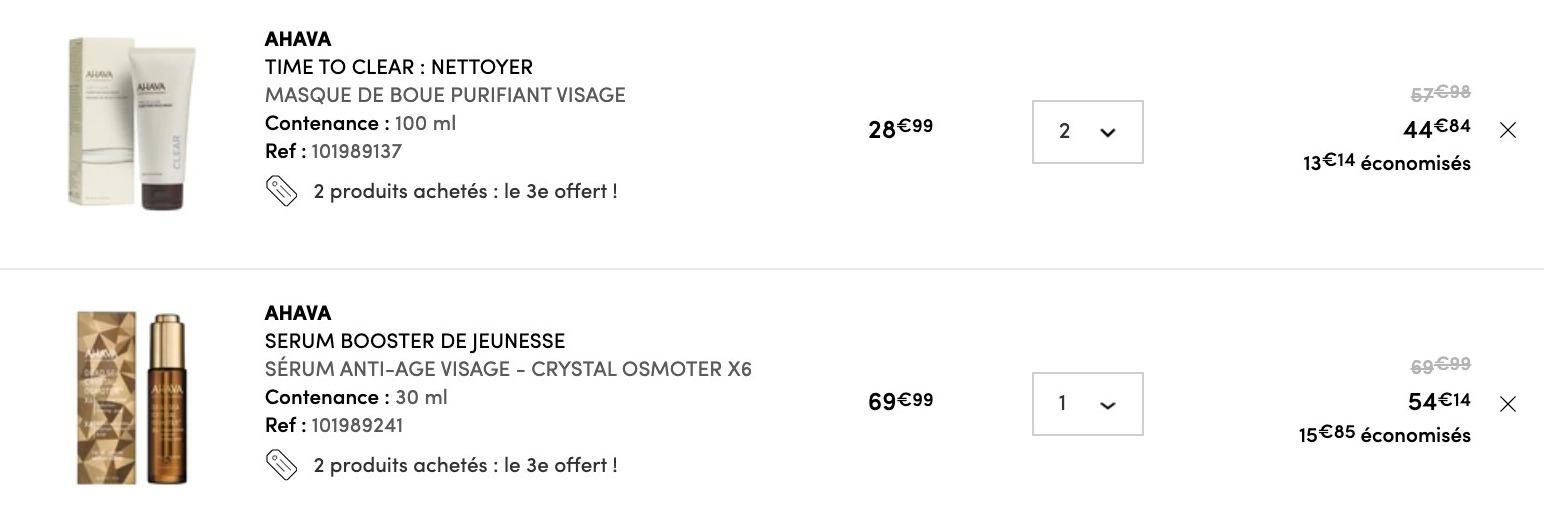Select the SÉRUM ANTI-AGE VISAGE Crystal Osmoter subtitle

pos(508,369)
